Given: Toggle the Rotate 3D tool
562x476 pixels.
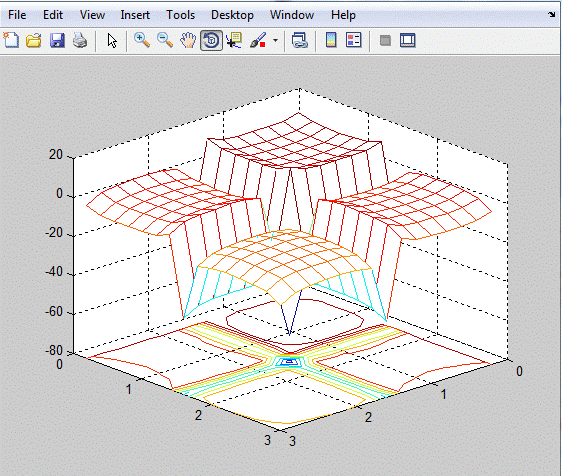Looking at the screenshot, I should (211, 40).
